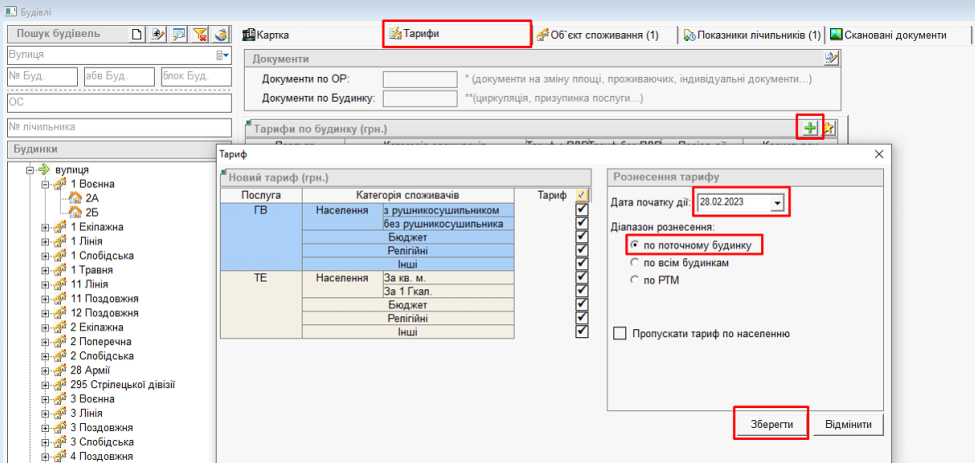This screenshot has width=975, height=463.
Task: Expand the '1 Екіпажна' street tree node
Action: coord(45,227)
